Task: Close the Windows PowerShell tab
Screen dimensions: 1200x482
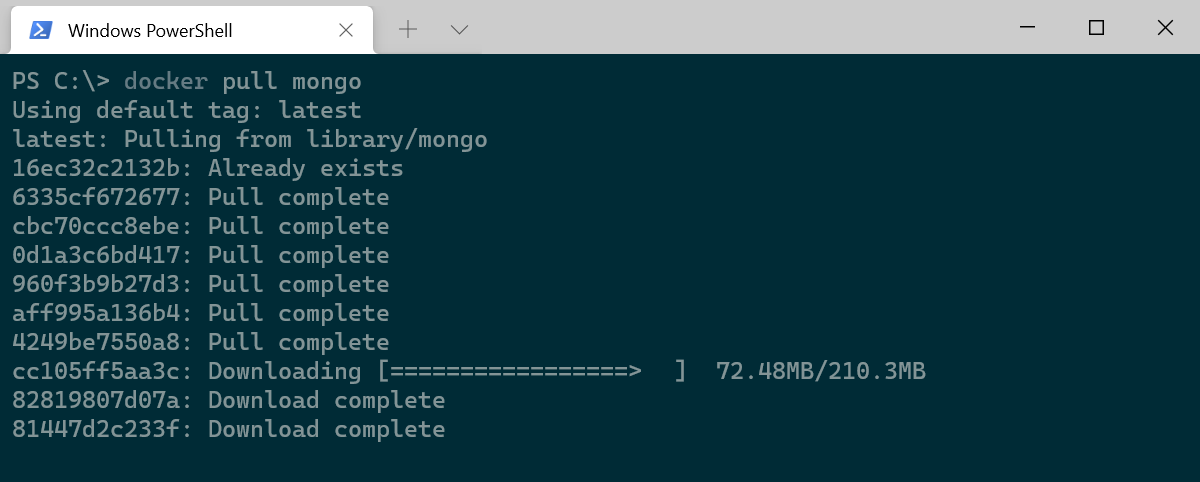Action: point(346,30)
